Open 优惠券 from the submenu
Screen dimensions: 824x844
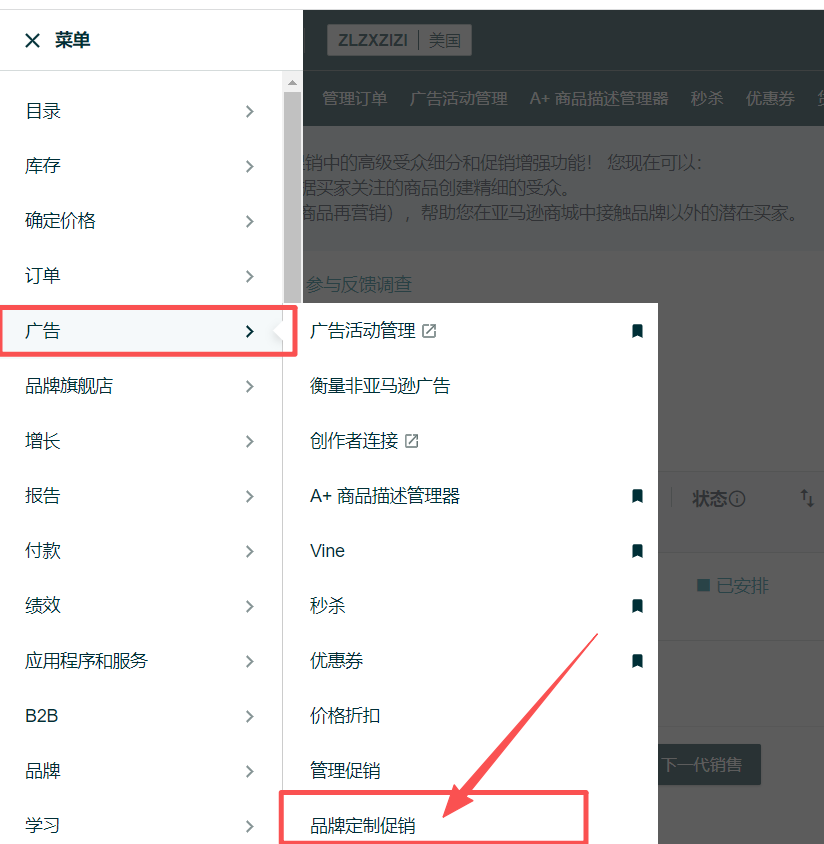pos(336,661)
